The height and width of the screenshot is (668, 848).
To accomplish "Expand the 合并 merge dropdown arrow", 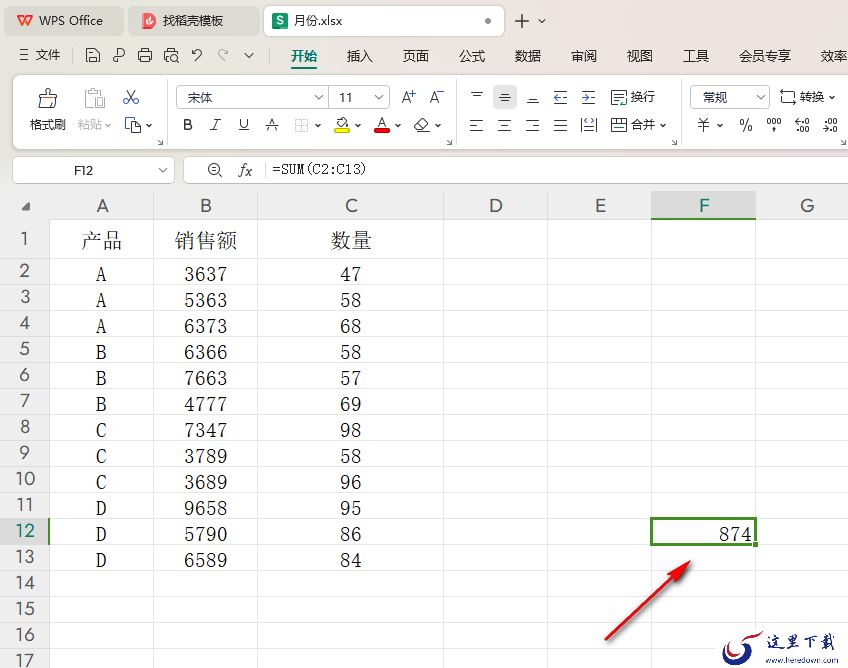I will tap(663, 125).
